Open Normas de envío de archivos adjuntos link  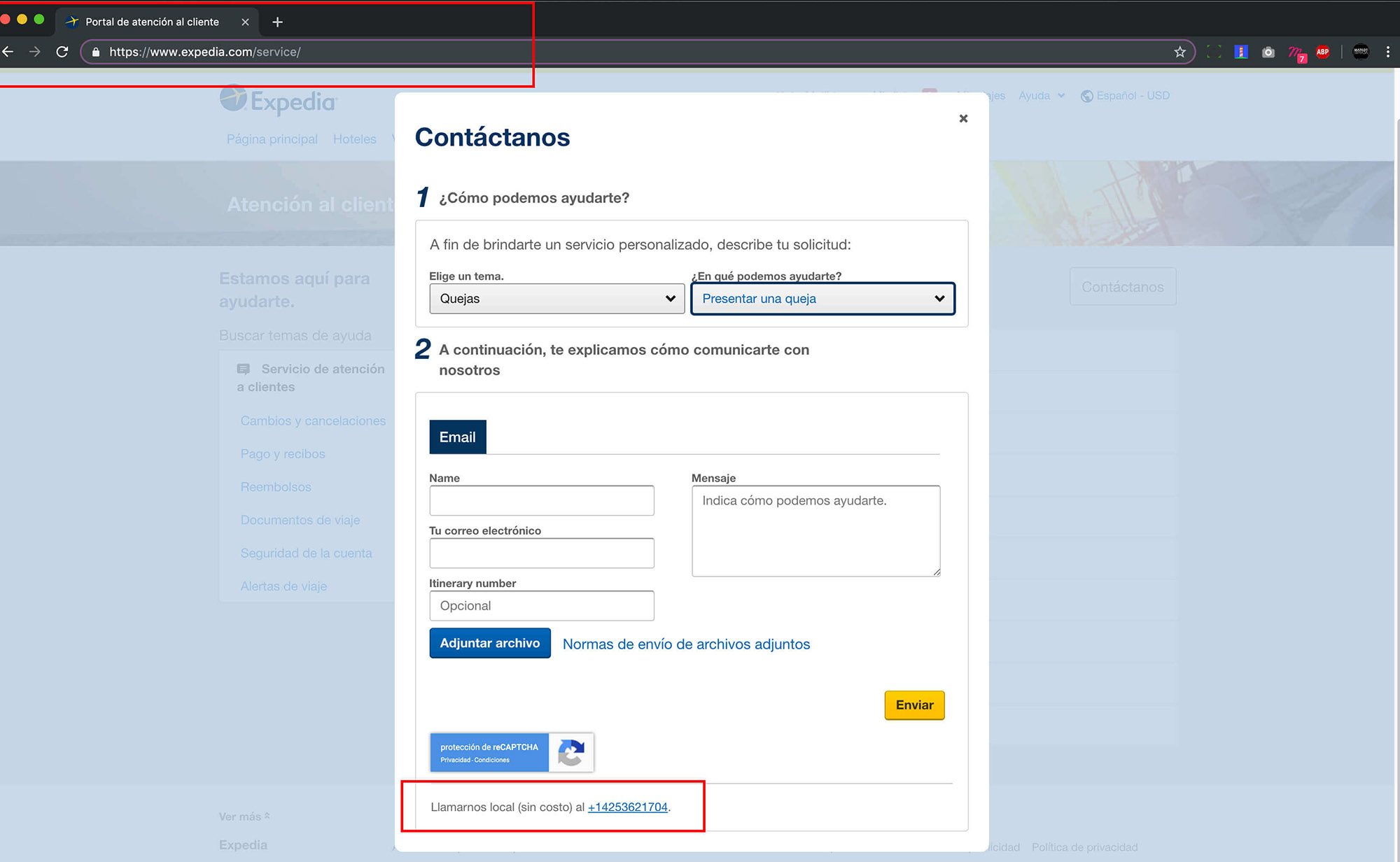686,644
